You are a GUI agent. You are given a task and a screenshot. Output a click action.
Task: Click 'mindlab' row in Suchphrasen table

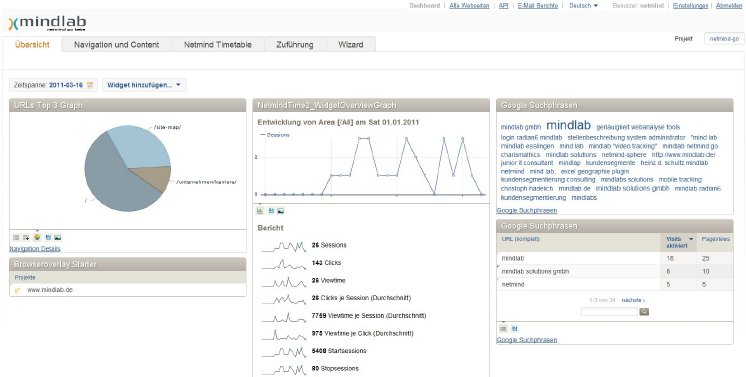[614, 258]
